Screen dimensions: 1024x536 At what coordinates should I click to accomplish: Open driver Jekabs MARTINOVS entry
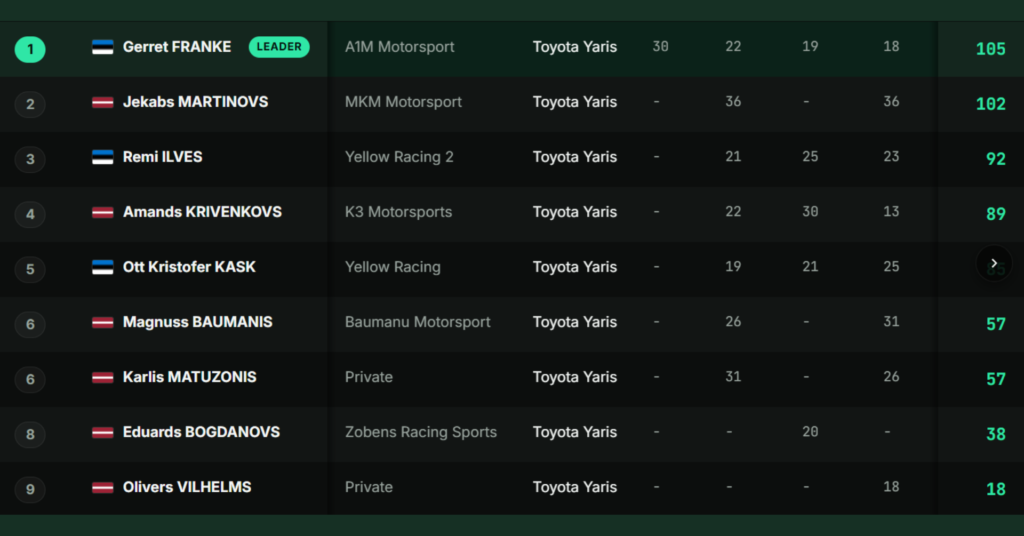[x=195, y=102]
